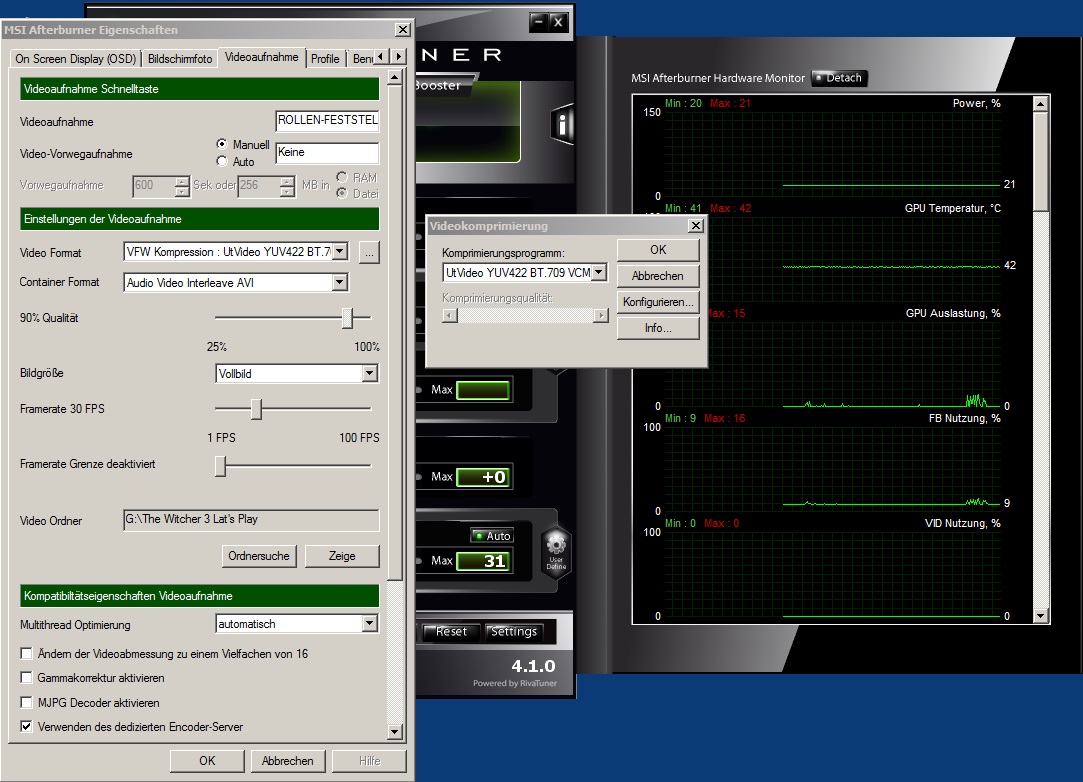Open Konfigurieren... codec settings
This screenshot has height=782, width=1083.
658,302
